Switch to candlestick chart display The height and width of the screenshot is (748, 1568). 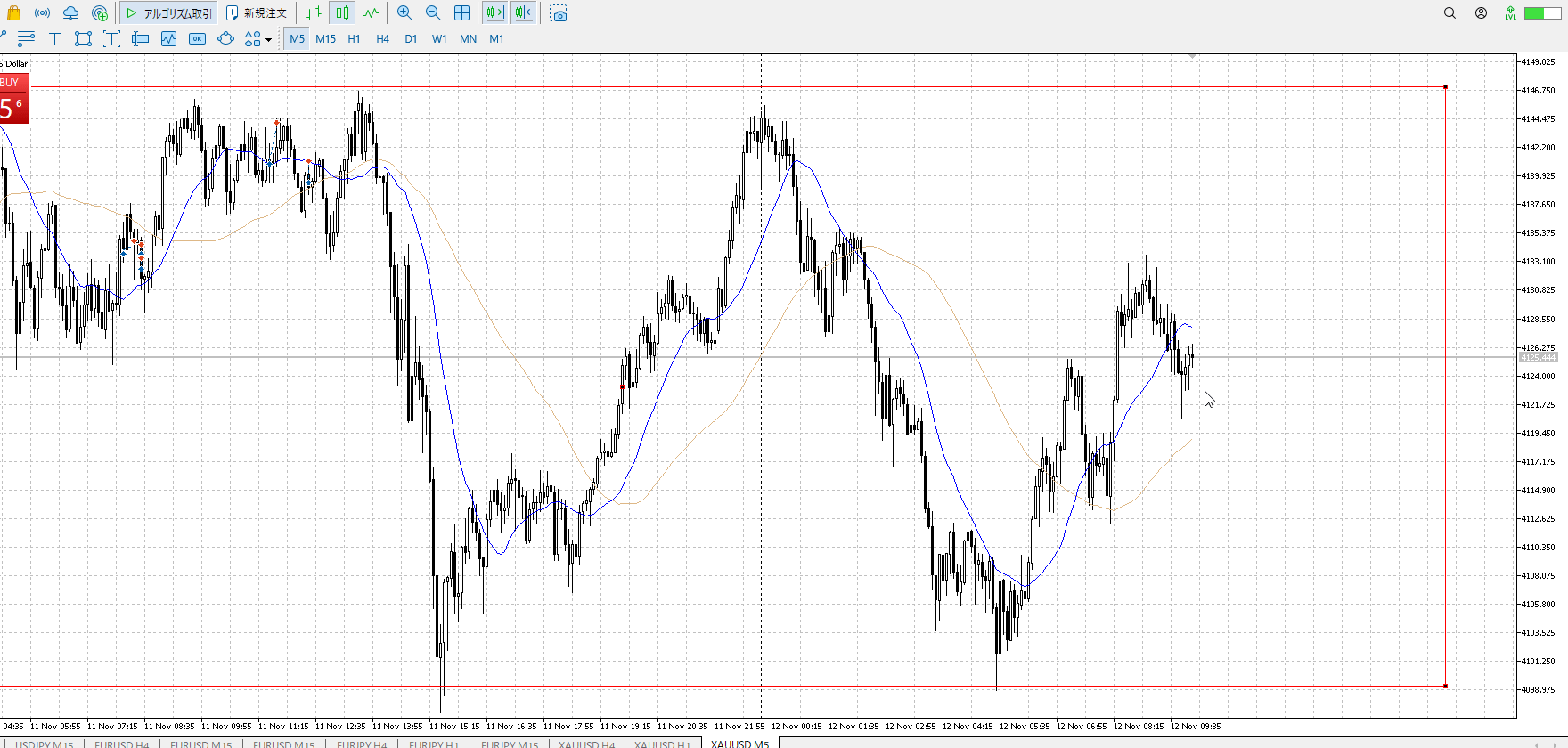(343, 13)
